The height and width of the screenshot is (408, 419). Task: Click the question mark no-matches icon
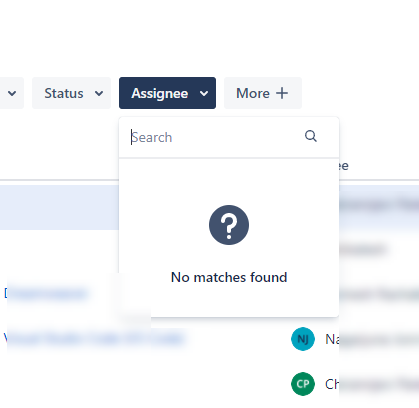point(229,225)
